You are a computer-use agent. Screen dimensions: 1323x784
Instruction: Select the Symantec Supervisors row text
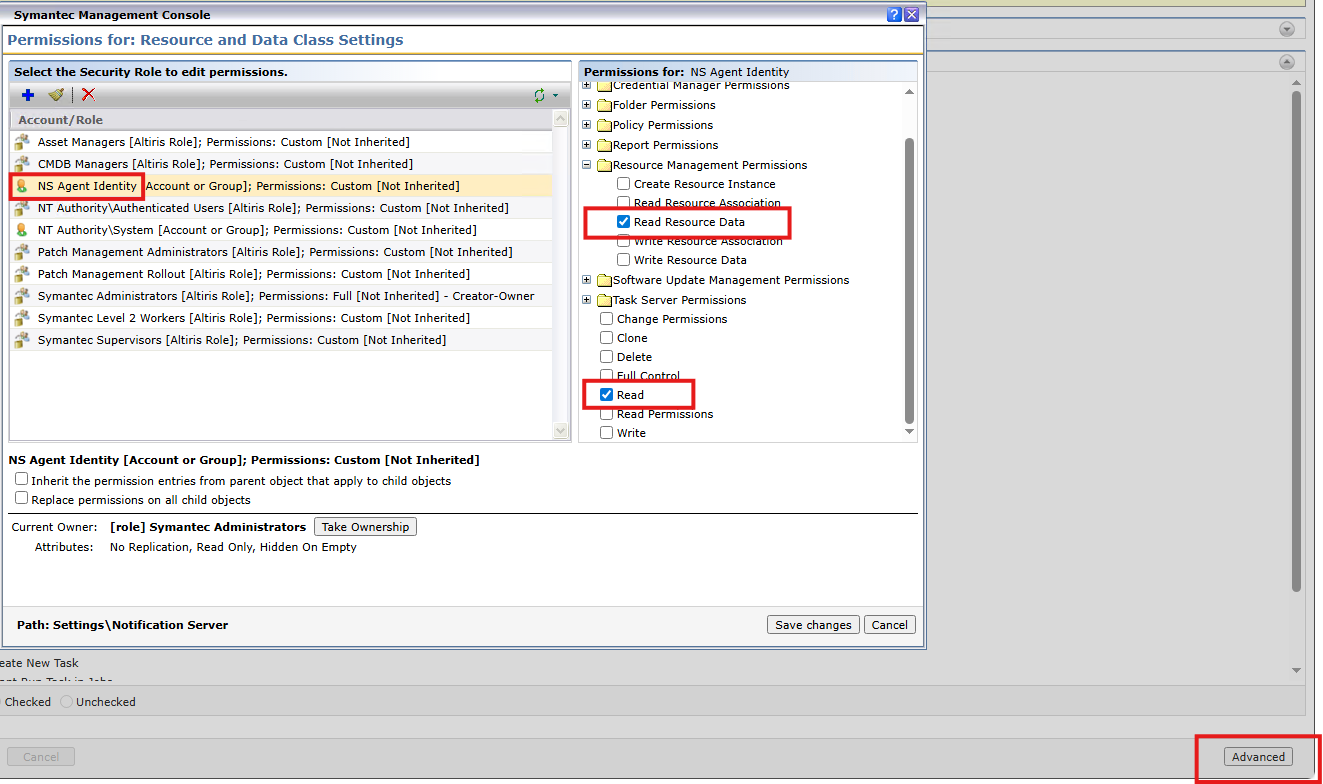[242, 340]
